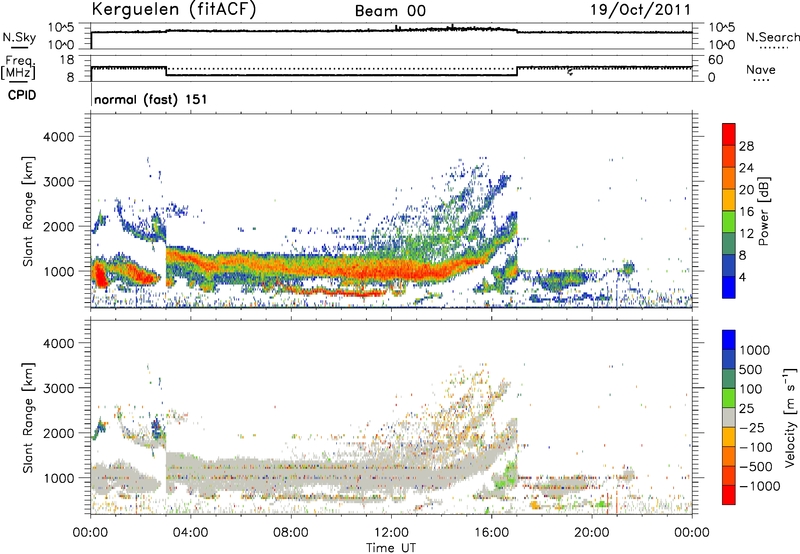
Task: Pick the grey -25 to 25 Velocity segment
Action: coord(729,418)
